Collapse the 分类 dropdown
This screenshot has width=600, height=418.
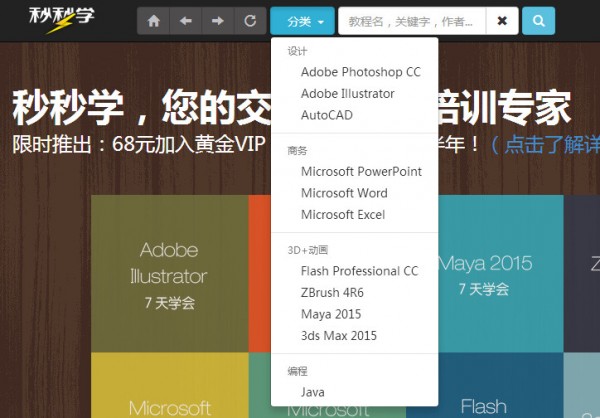[x=302, y=21]
